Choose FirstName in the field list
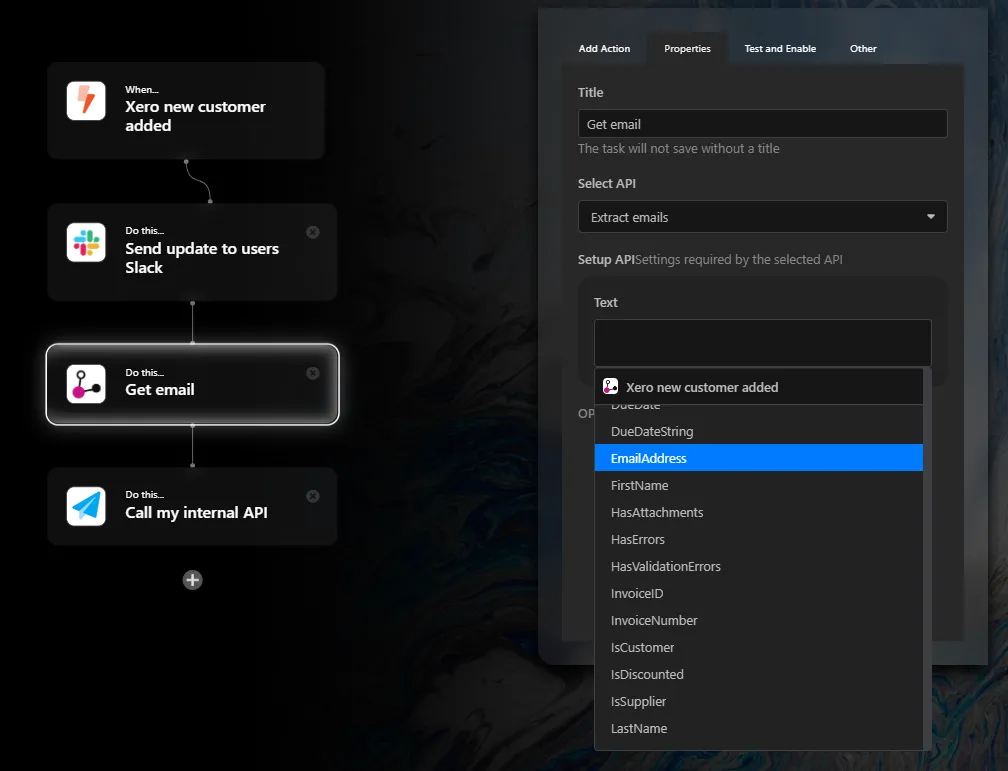Viewport: 1008px width, 771px height. (x=759, y=485)
